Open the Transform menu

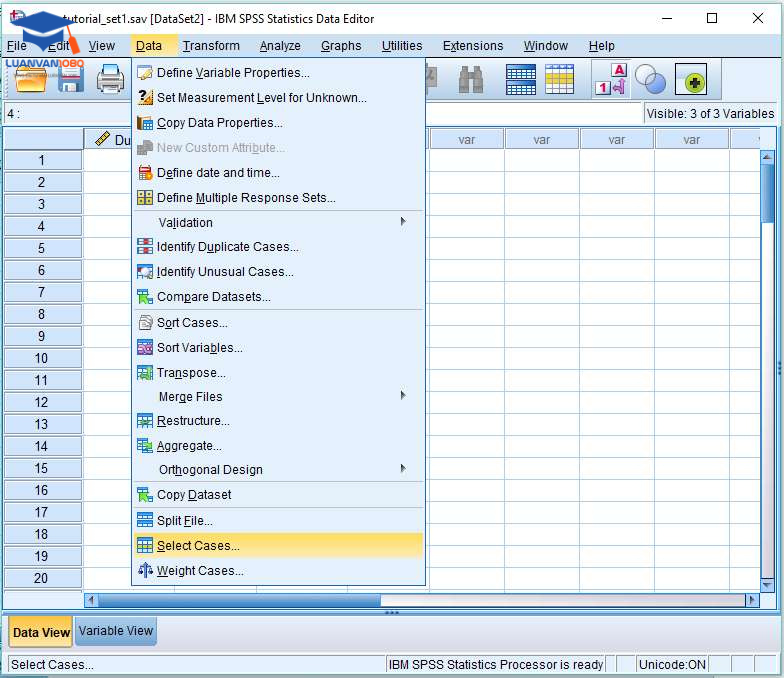(211, 46)
